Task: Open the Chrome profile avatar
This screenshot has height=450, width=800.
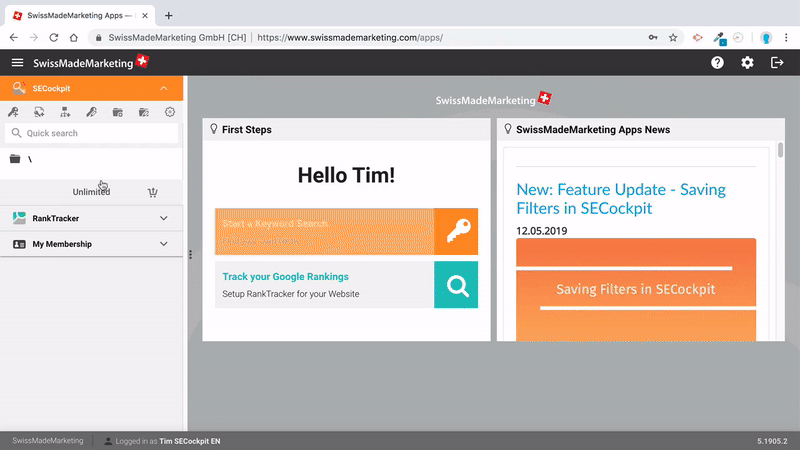Action: click(766, 37)
